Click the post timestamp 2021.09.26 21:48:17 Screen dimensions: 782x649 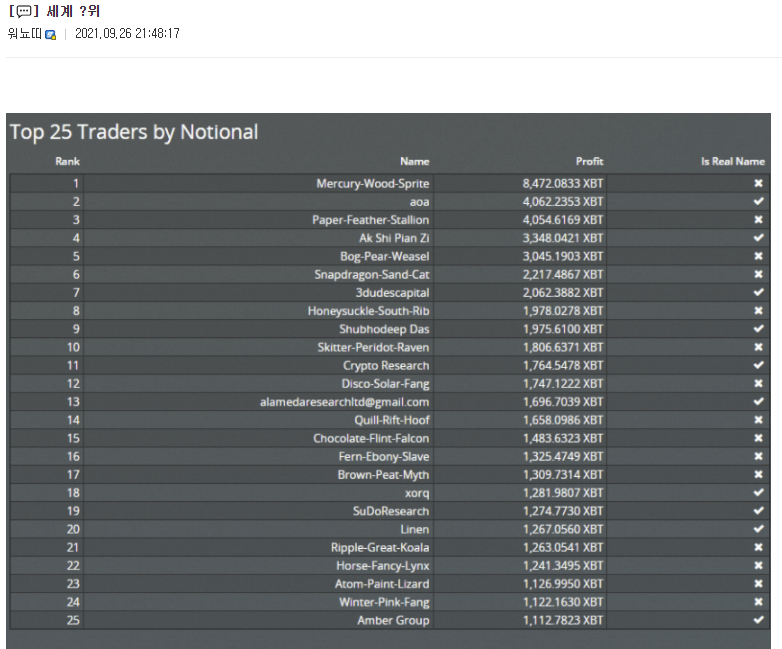127,33
